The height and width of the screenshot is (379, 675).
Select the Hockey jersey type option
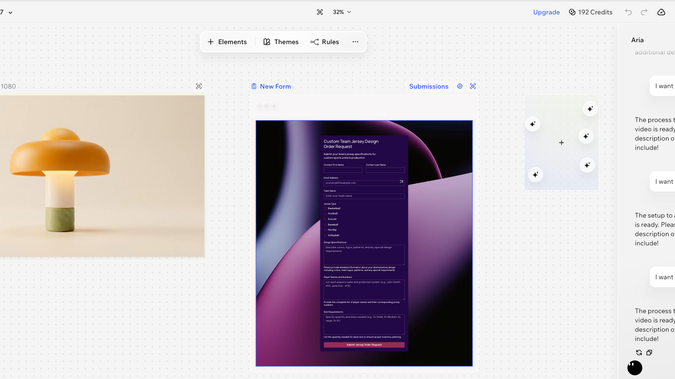coord(331,230)
